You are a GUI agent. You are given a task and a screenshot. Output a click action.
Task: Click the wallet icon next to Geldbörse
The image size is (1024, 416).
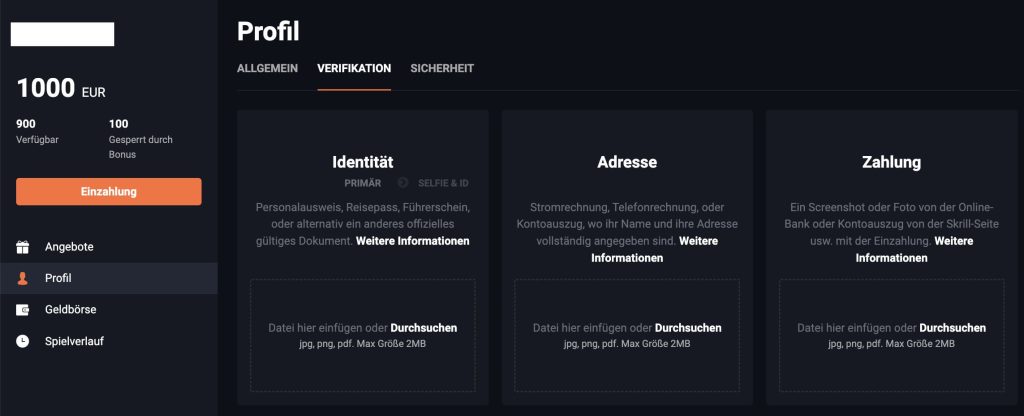[23, 310]
